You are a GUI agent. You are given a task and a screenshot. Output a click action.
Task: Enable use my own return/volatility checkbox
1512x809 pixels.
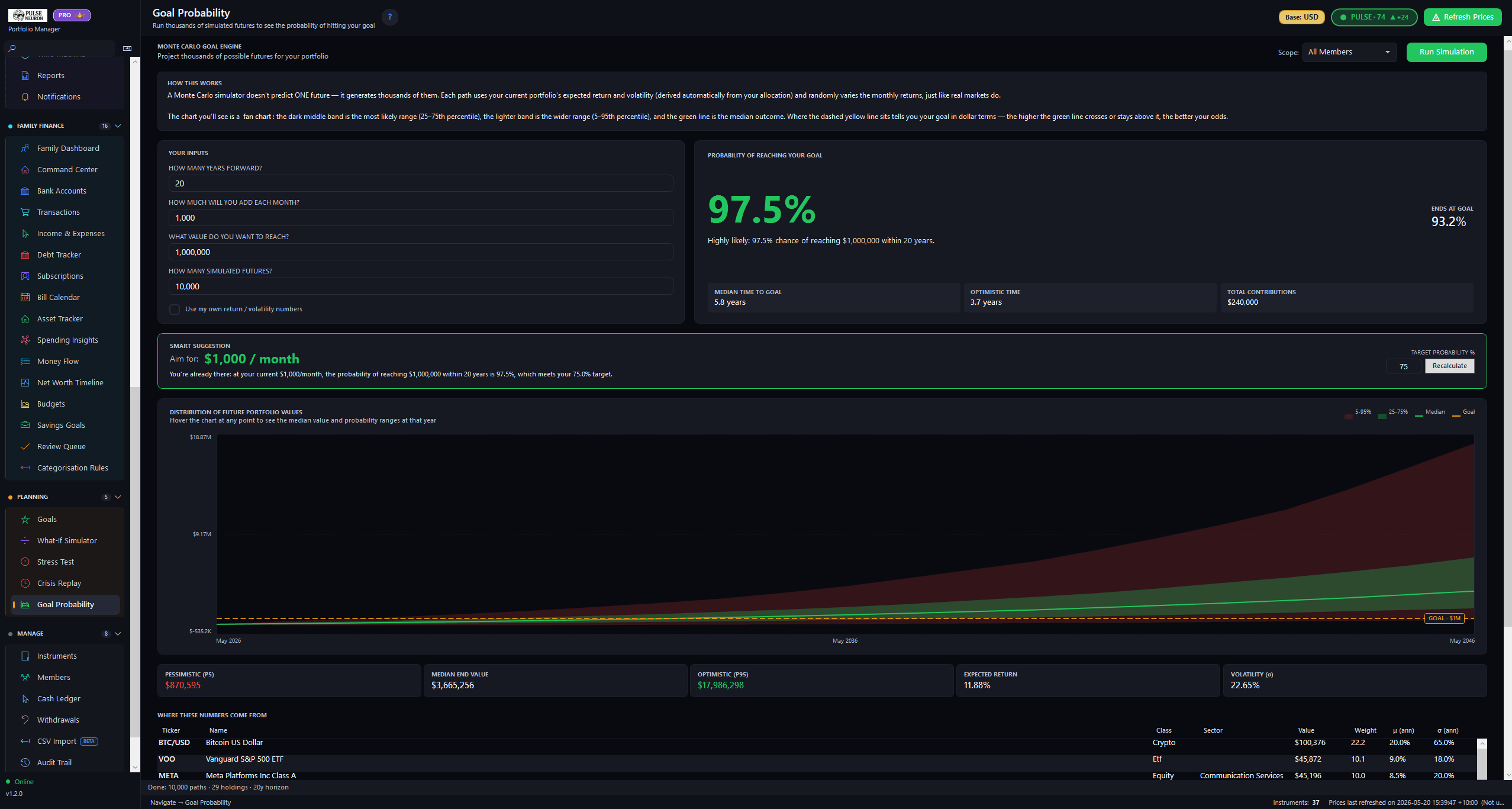click(175, 310)
